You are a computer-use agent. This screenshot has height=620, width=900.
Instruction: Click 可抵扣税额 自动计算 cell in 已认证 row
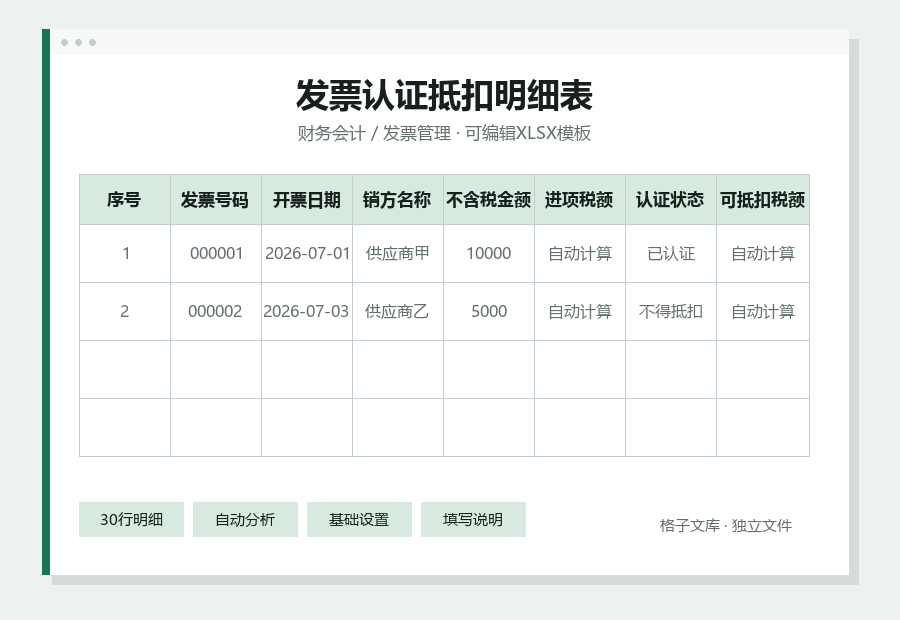[763, 254]
